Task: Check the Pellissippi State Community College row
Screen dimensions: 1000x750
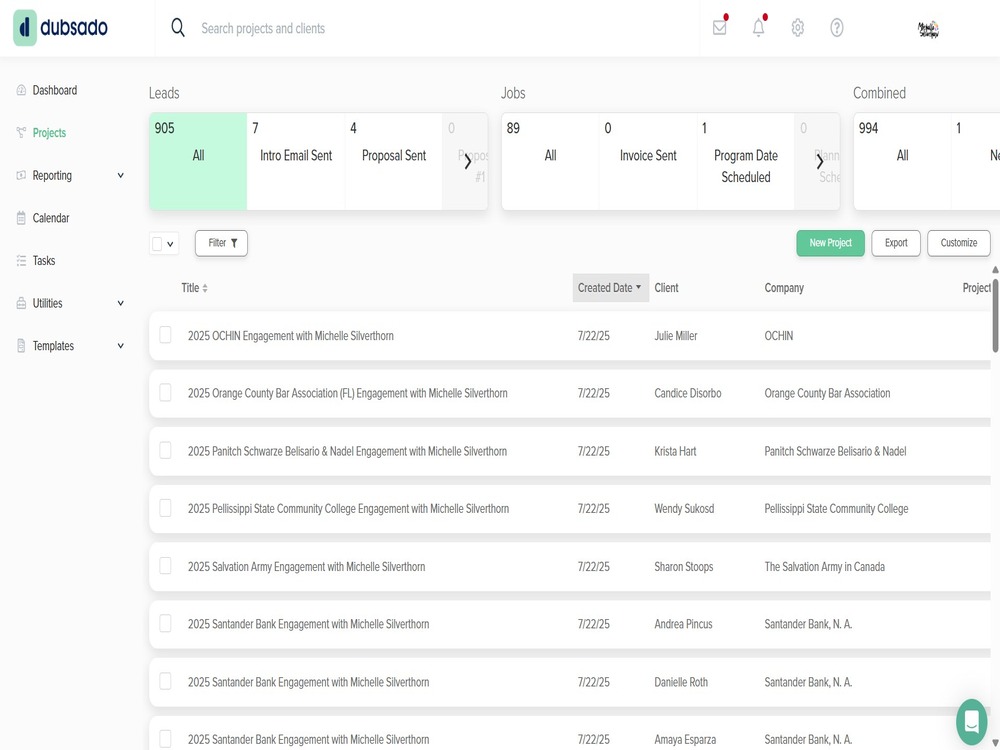Action: click(165, 508)
